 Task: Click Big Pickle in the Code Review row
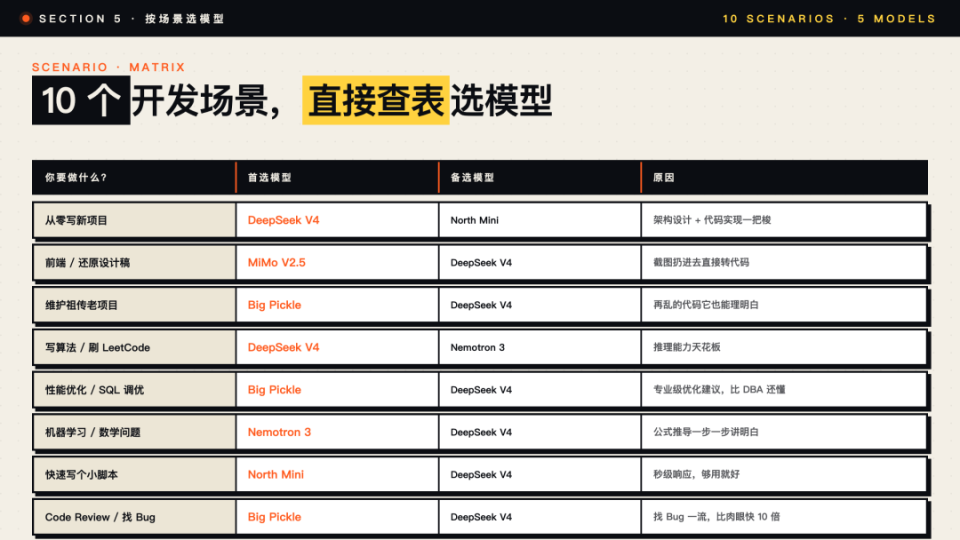click(274, 517)
